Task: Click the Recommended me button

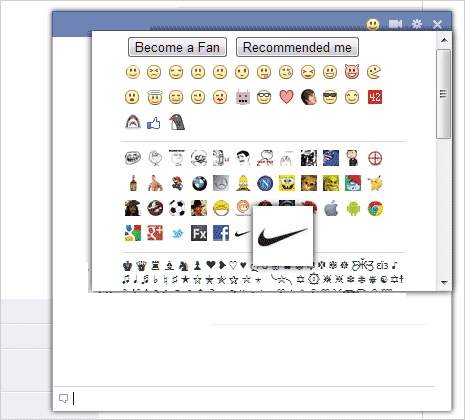Action: click(297, 47)
